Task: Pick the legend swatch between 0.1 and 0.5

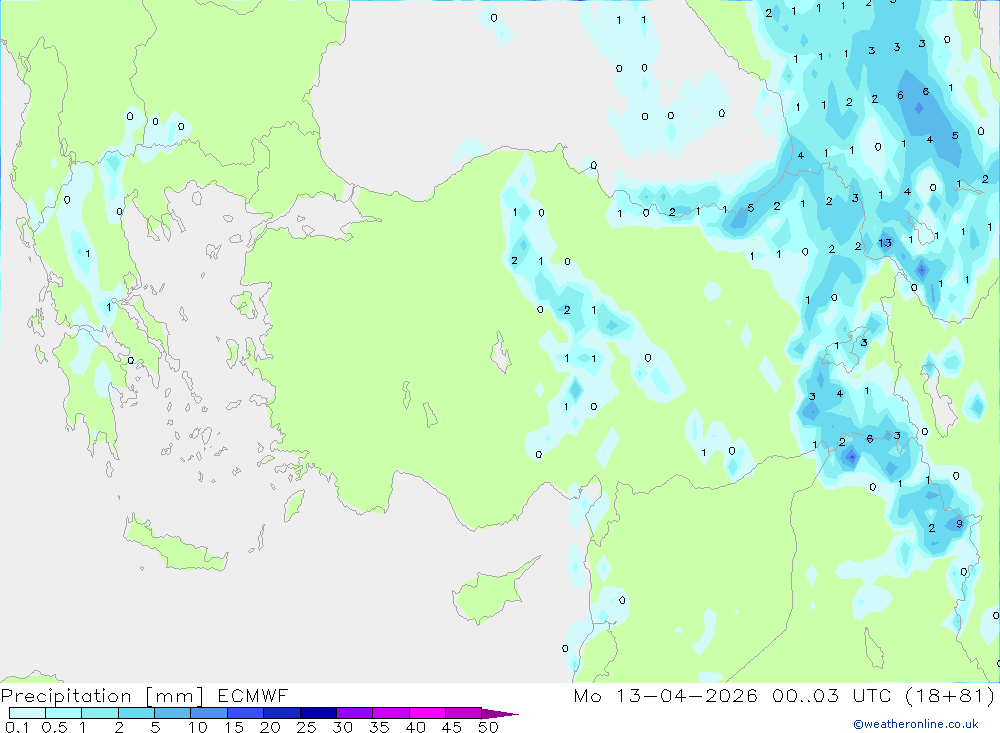Action: pyautogui.click(x=27, y=713)
